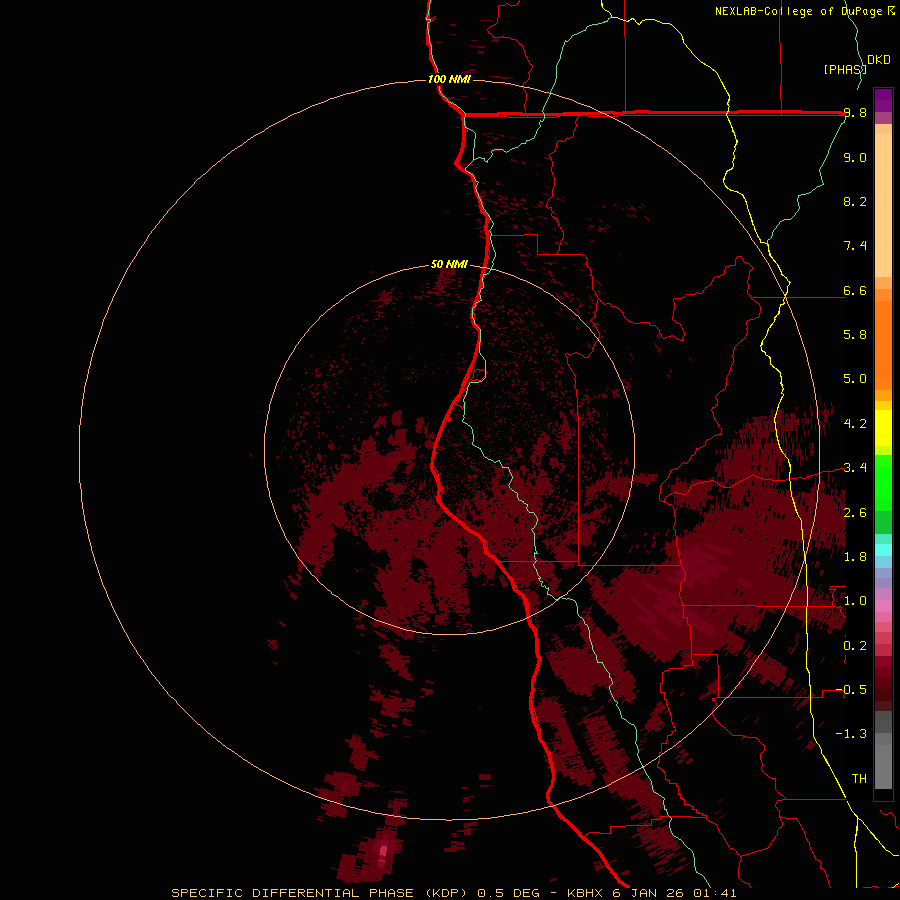
Task: Click the DKD label above color scale
Action: pyautogui.click(x=879, y=60)
